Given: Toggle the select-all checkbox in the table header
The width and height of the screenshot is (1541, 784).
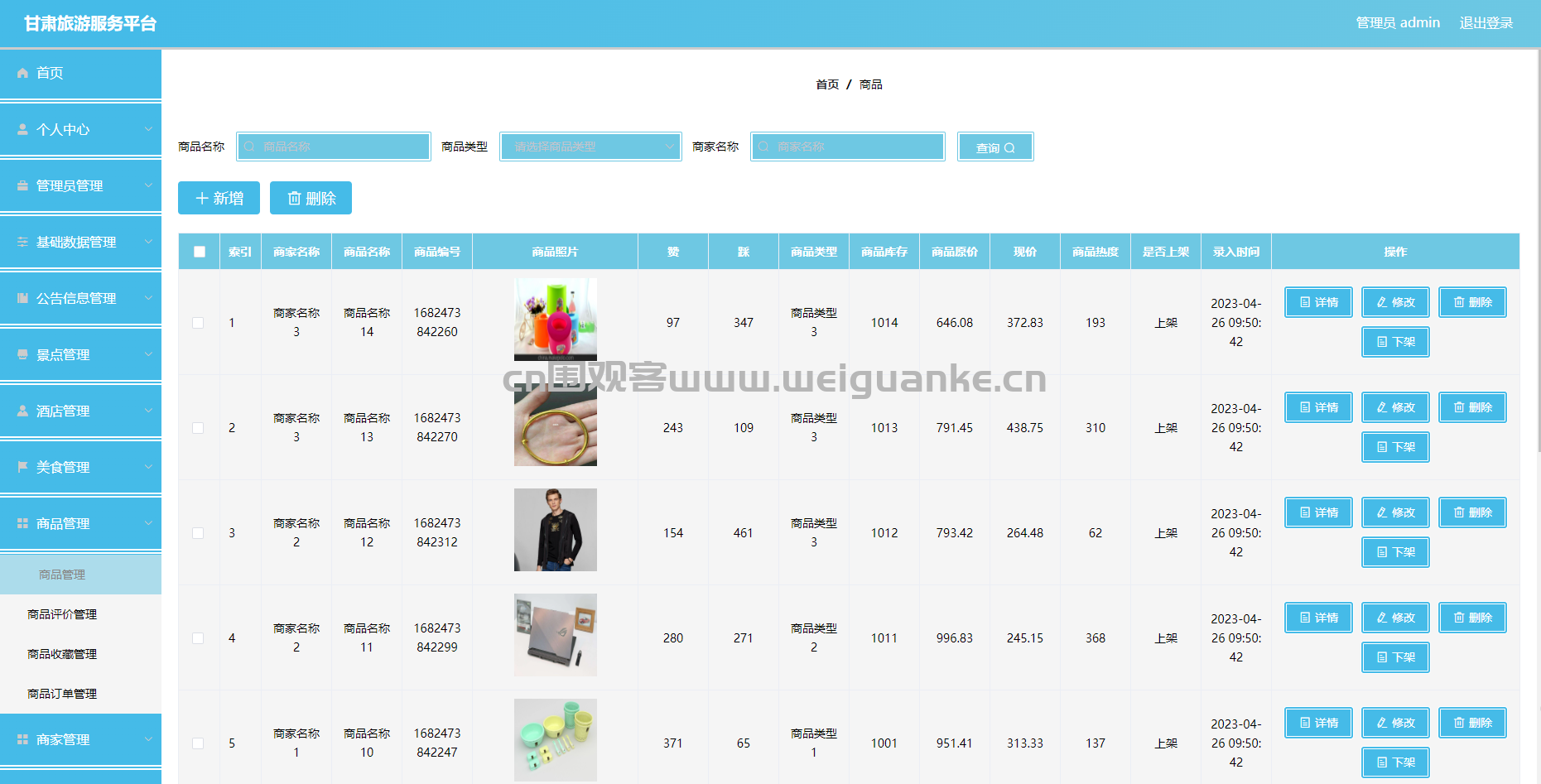Looking at the screenshot, I should click(x=200, y=252).
